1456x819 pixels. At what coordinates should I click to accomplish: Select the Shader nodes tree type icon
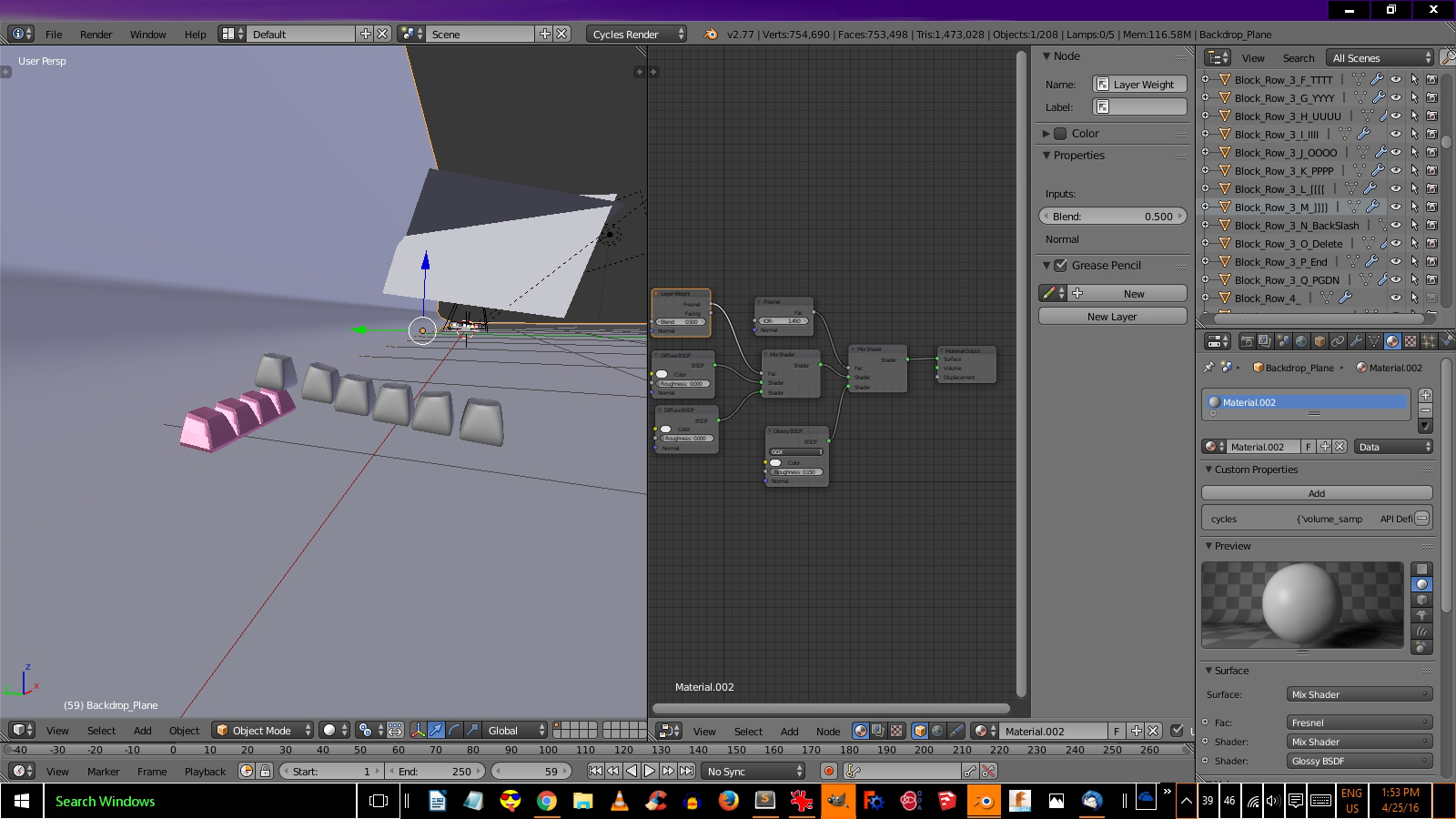[861, 731]
